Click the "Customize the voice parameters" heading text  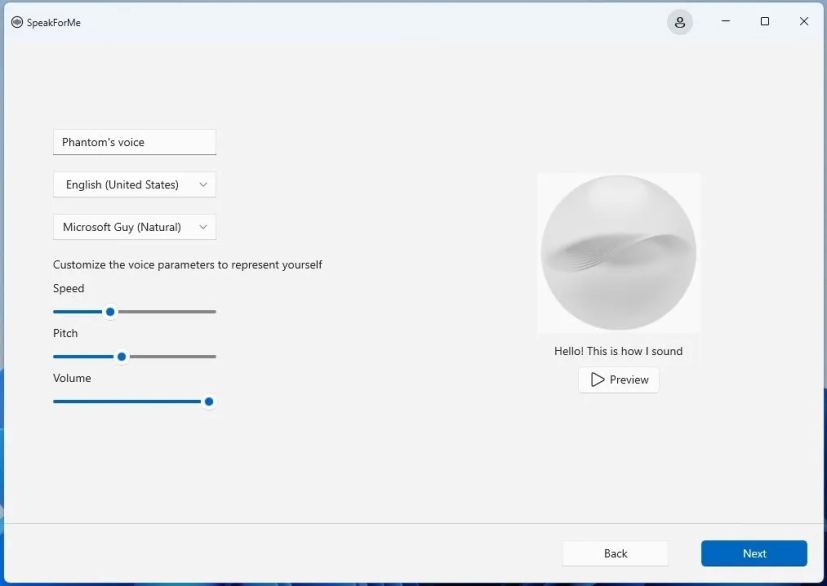[x=187, y=265]
